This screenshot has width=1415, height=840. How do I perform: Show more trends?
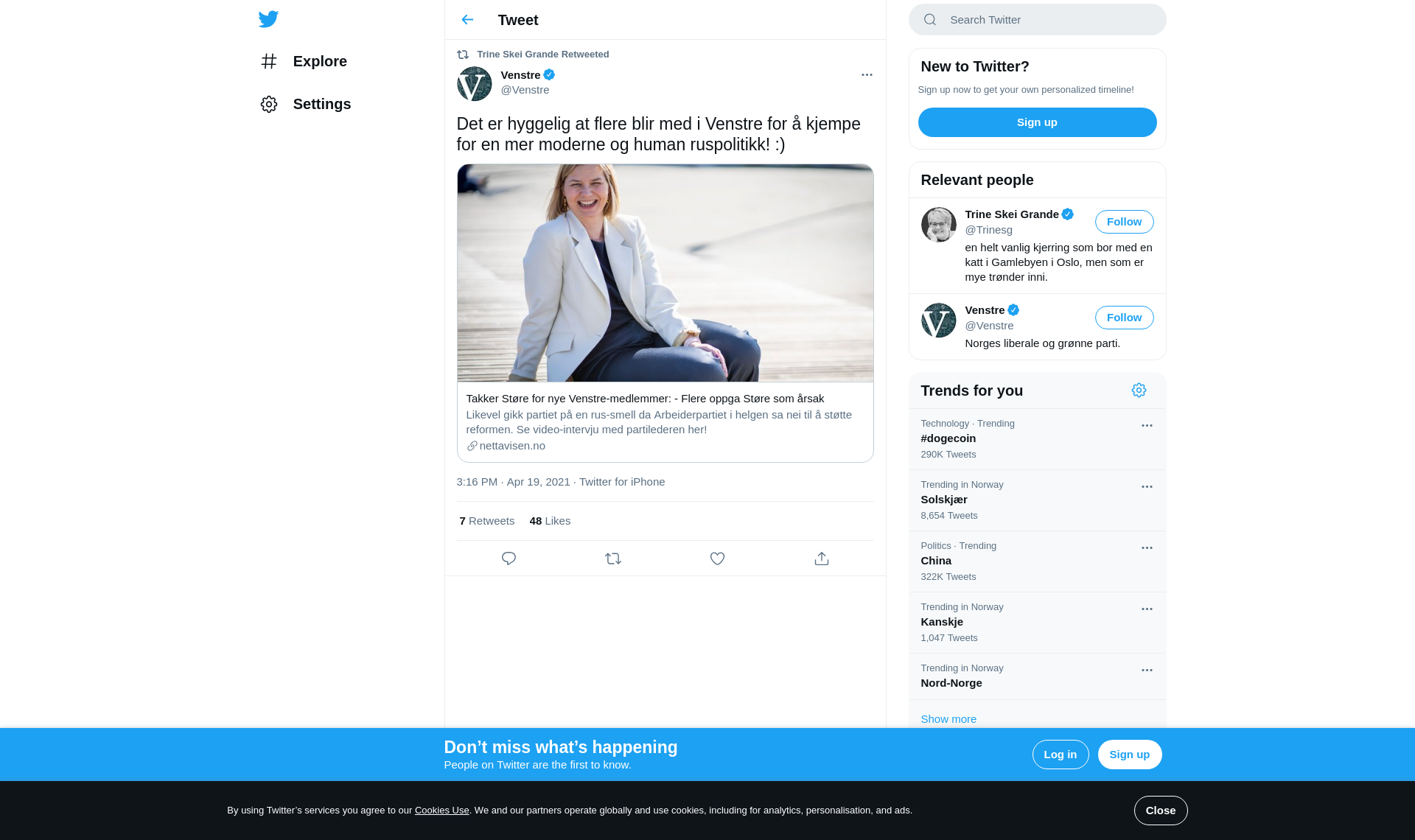[x=948, y=719]
